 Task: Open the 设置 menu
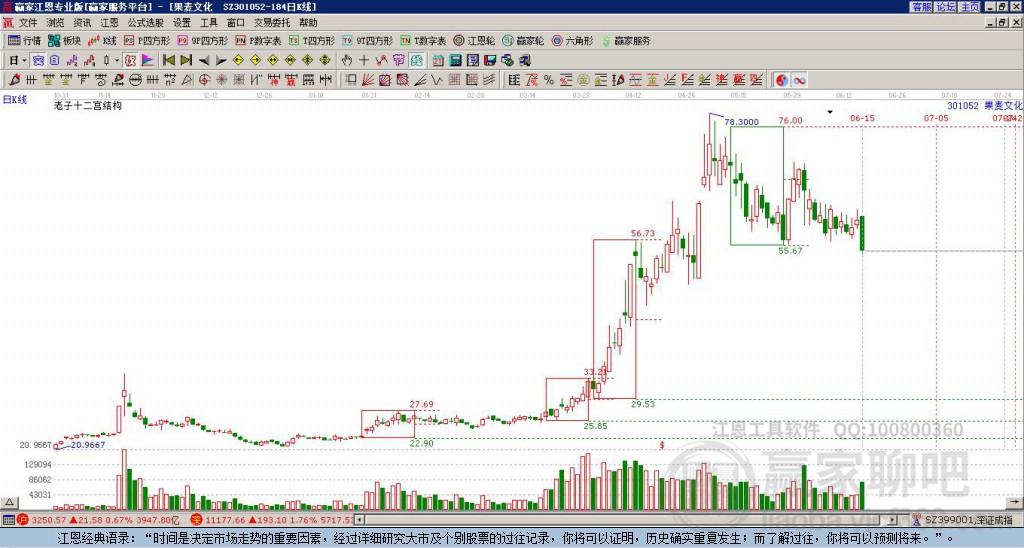coord(182,23)
